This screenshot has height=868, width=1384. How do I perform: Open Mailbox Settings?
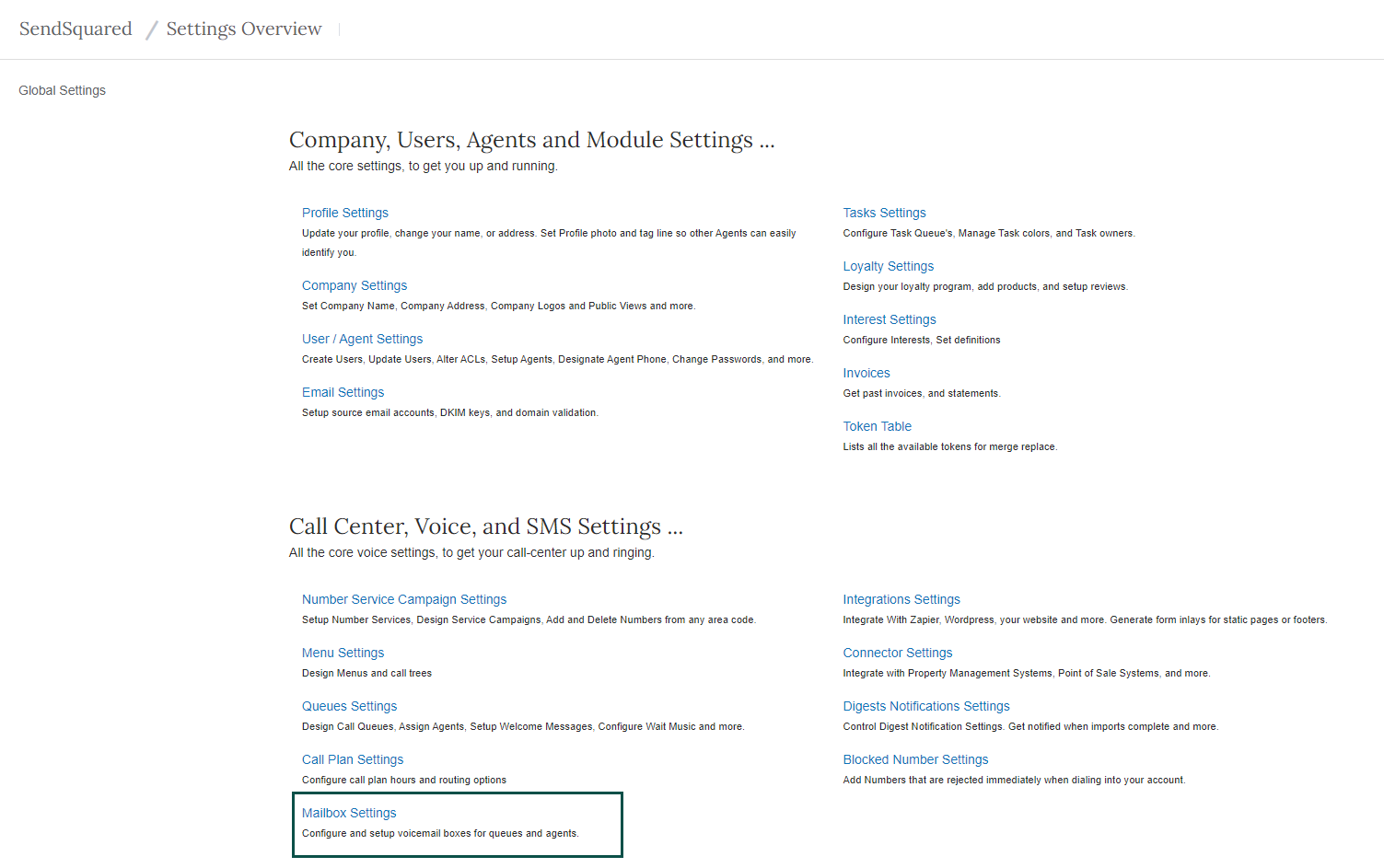[349, 813]
